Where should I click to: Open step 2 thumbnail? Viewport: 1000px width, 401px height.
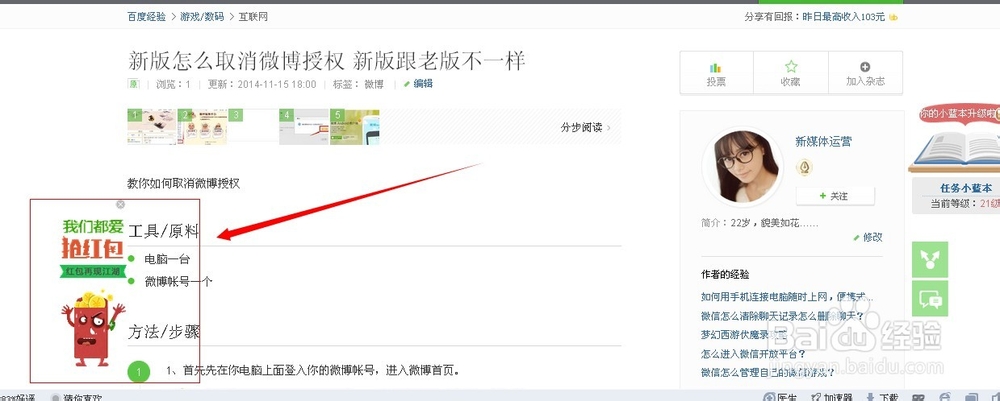(x=203, y=127)
